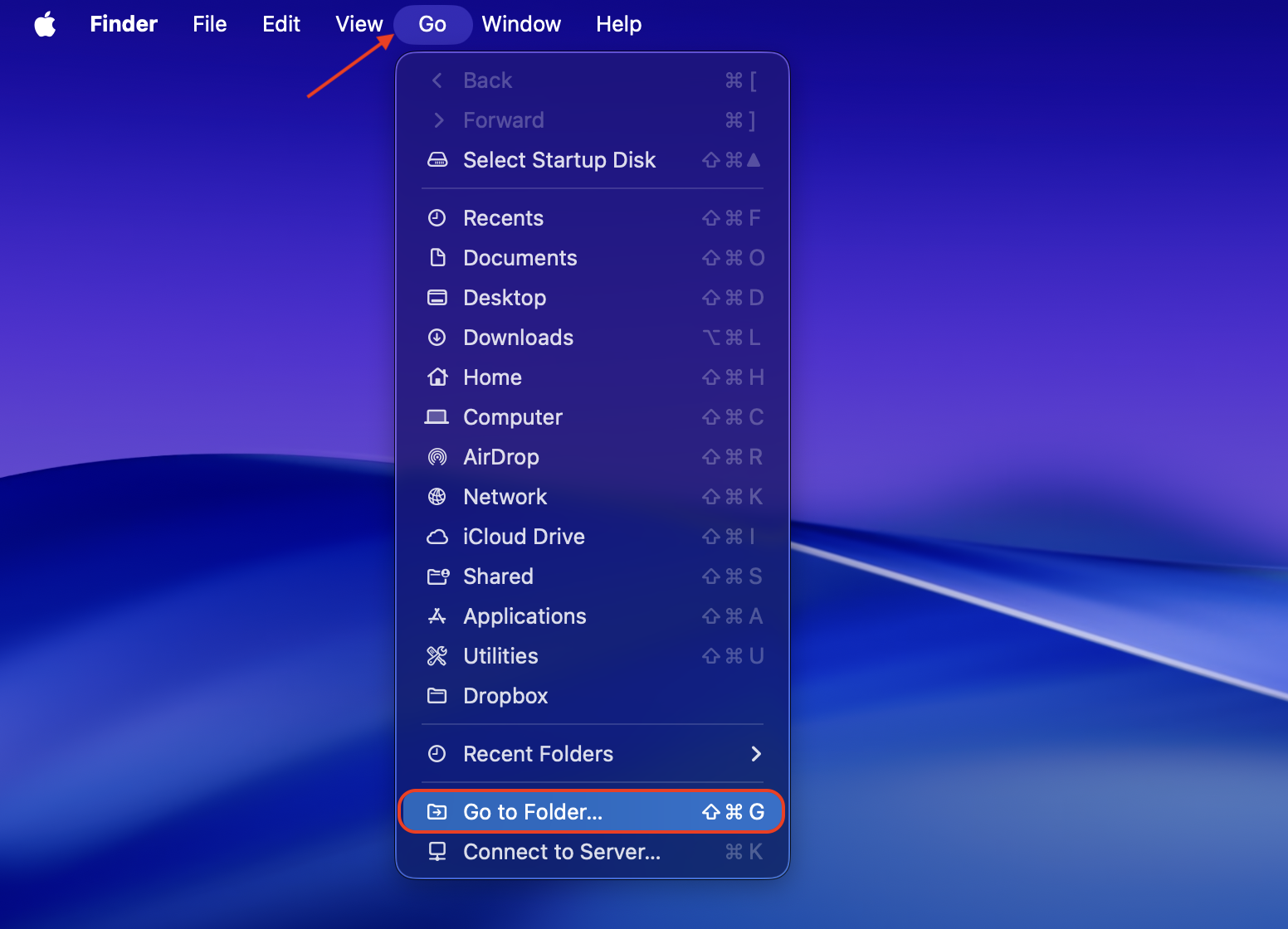Viewport: 1288px width, 929px height.
Task: Click the ⇧⌘A shortcut beside Applications
Action: point(733,616)
